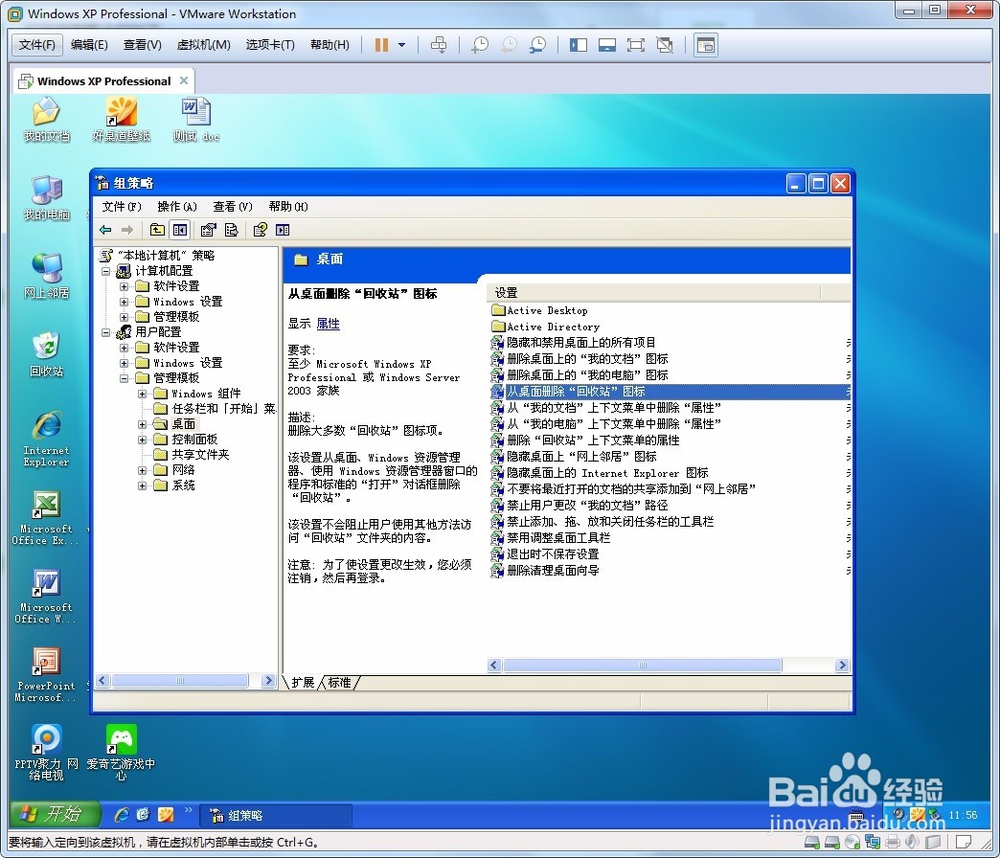Click VMware full screen mode icon

[x=636, y=45]
